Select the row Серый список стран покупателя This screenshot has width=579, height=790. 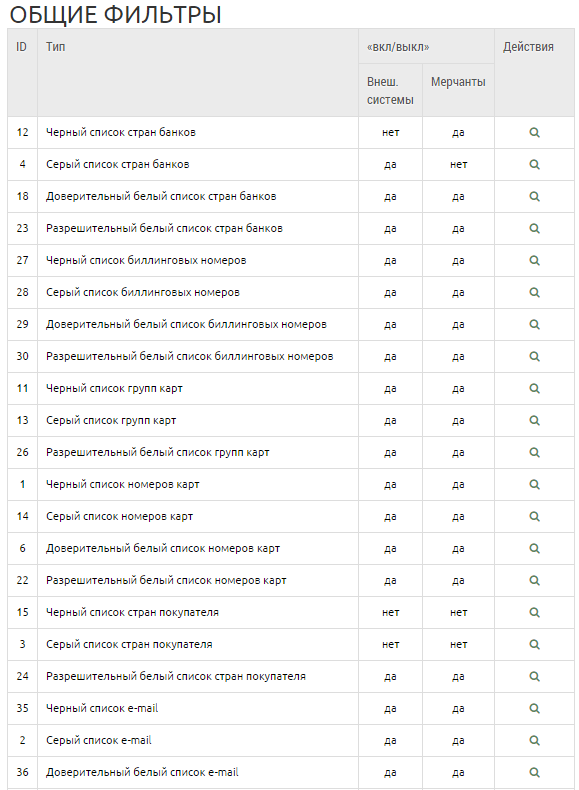click(x=291, y=644)
